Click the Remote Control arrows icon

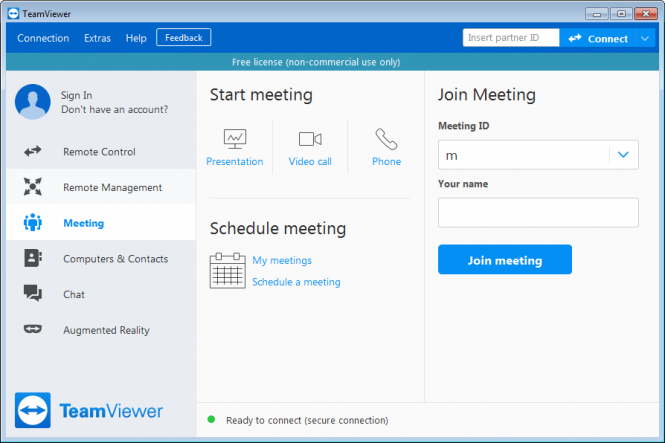pos(33,151)
